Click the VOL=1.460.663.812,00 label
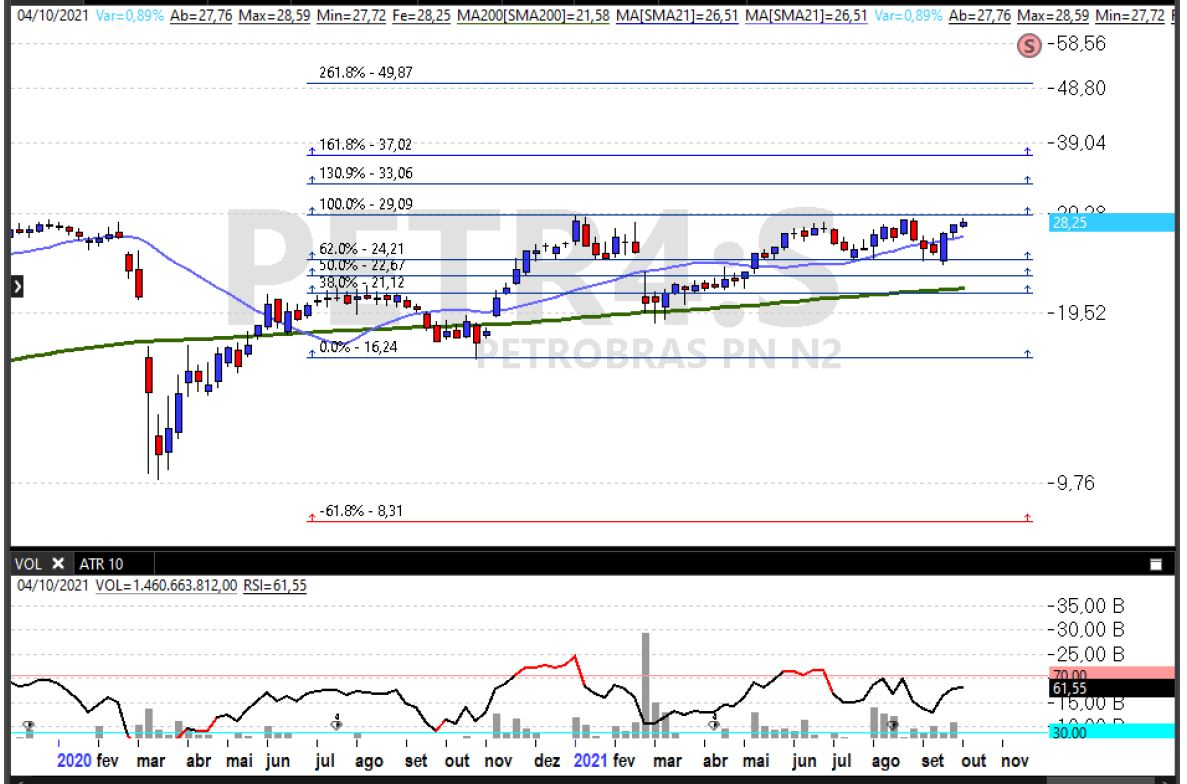 166,585
